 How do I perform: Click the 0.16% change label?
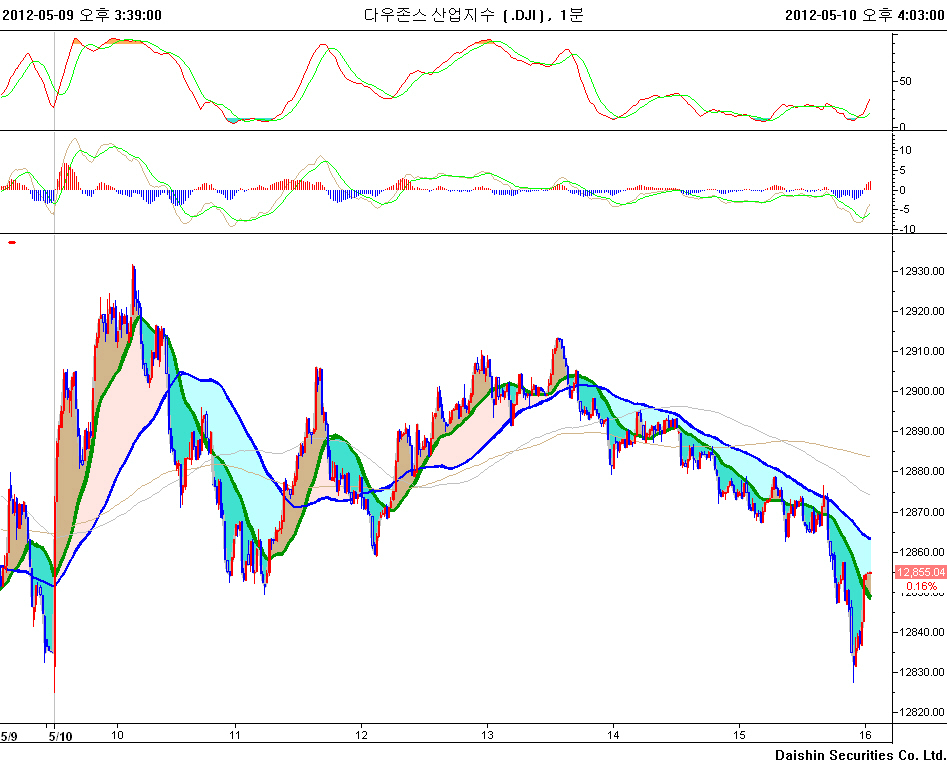pos(921,586)
